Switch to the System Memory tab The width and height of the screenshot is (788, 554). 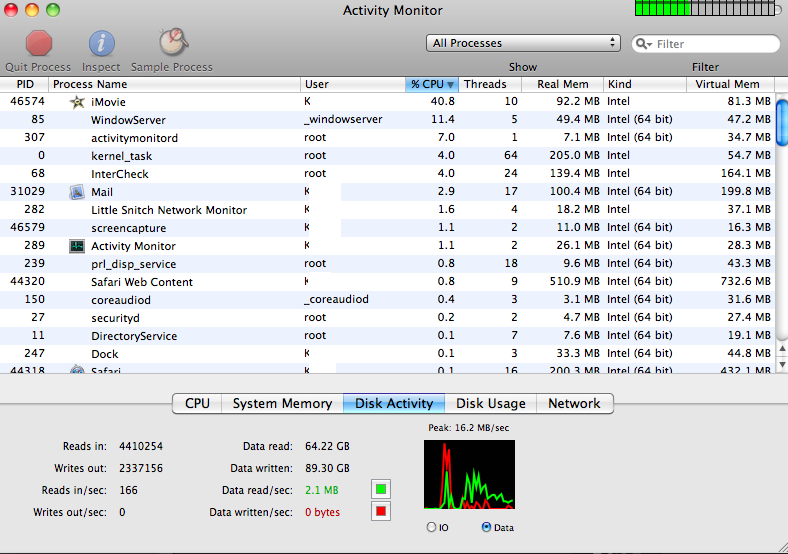tap(282, 403)
